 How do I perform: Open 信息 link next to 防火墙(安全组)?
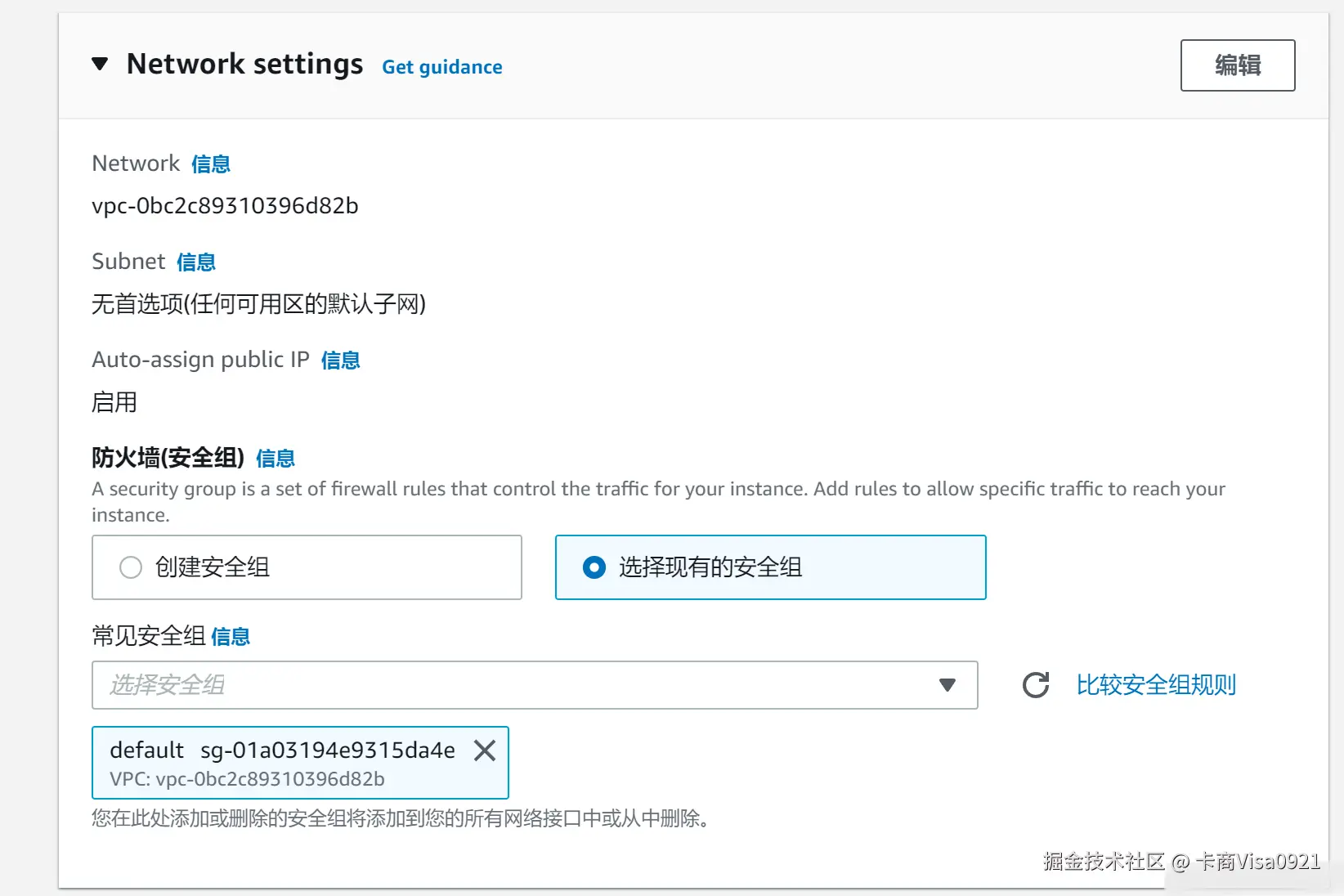pos(275,459)
